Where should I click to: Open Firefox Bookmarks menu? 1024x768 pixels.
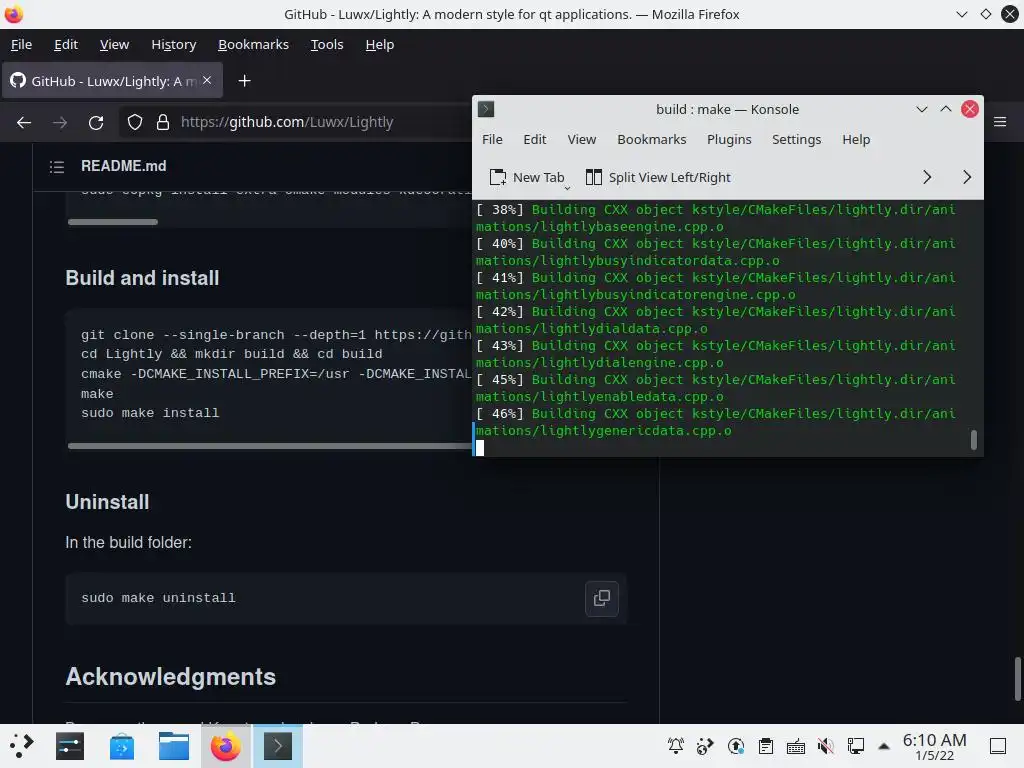(x=253, y=44)
